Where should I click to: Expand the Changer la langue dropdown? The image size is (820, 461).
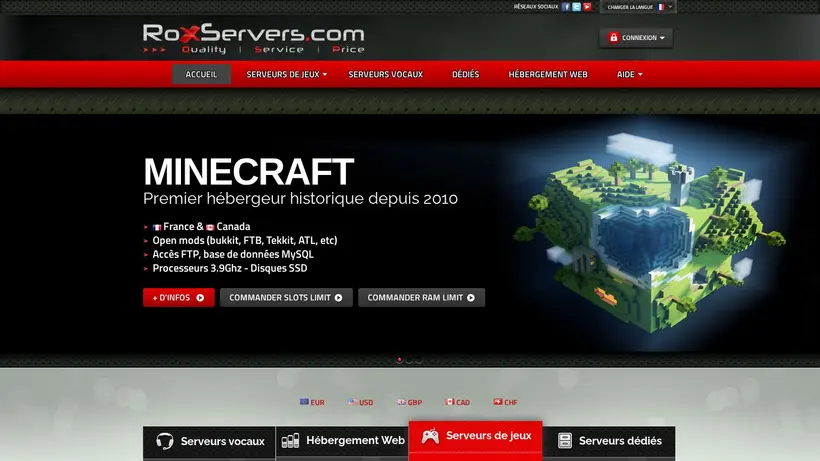(x=638, y=7)
